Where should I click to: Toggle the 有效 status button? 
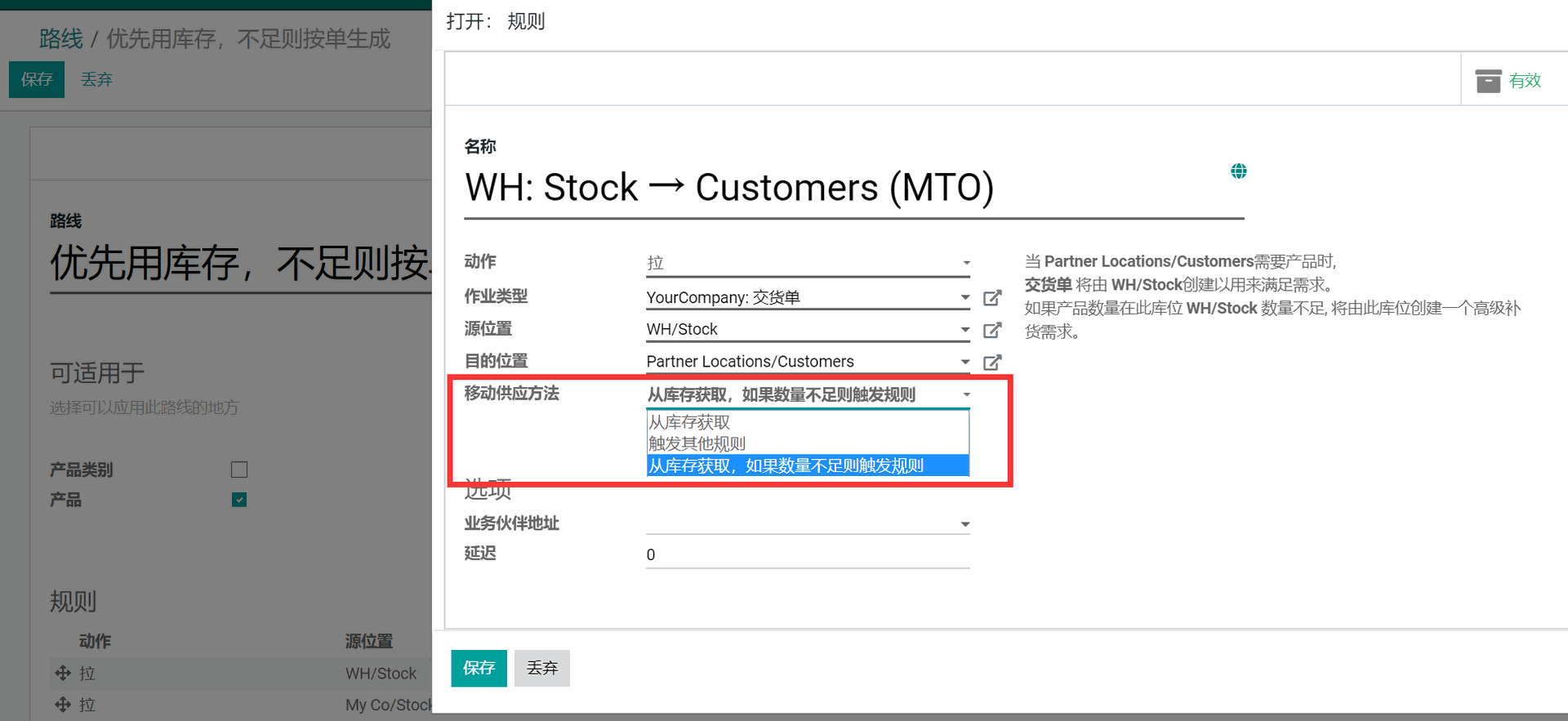pyautogui.click(x=1513, y=80)
